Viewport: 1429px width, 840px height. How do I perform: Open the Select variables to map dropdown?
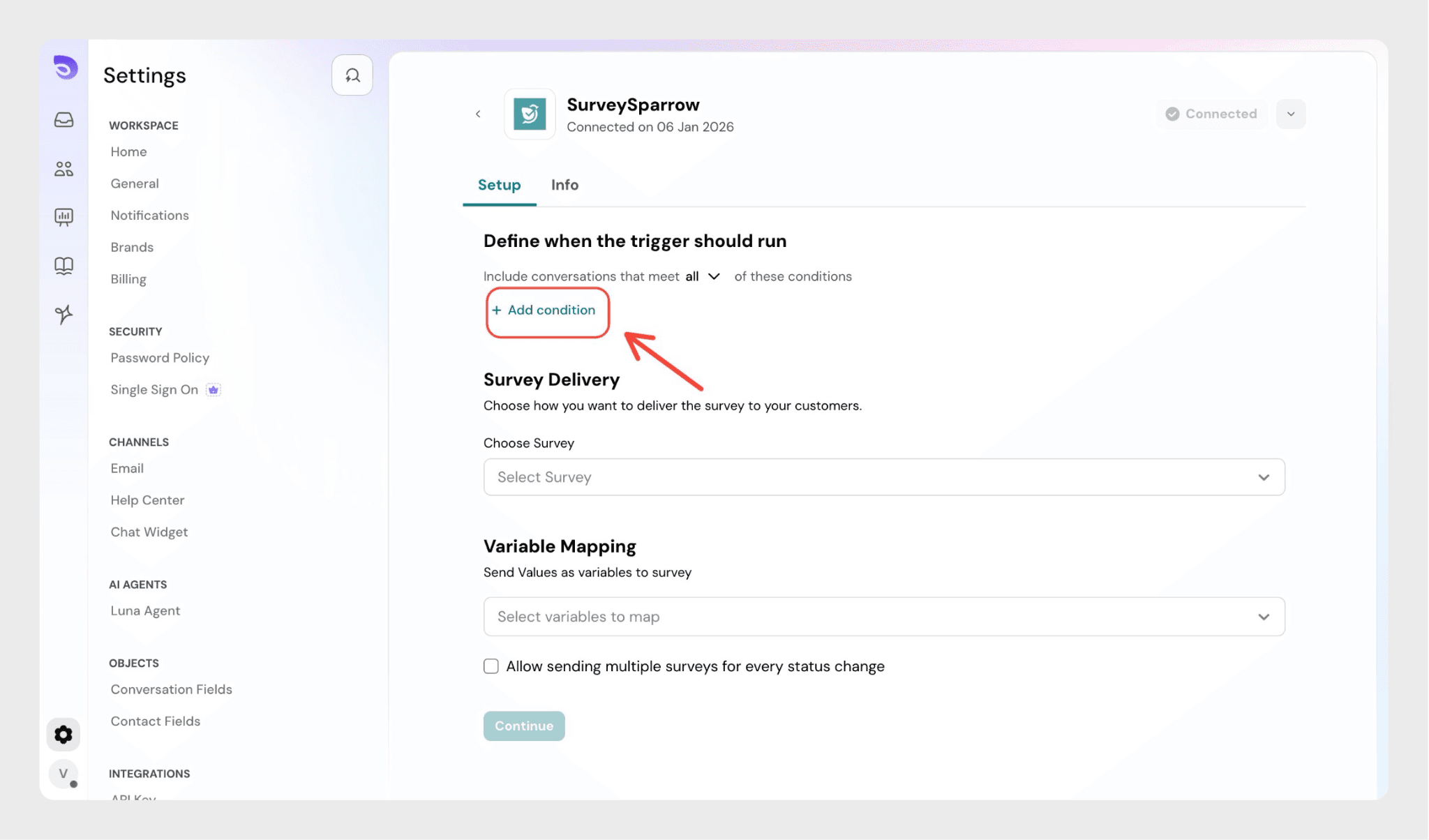click(883, 617)
